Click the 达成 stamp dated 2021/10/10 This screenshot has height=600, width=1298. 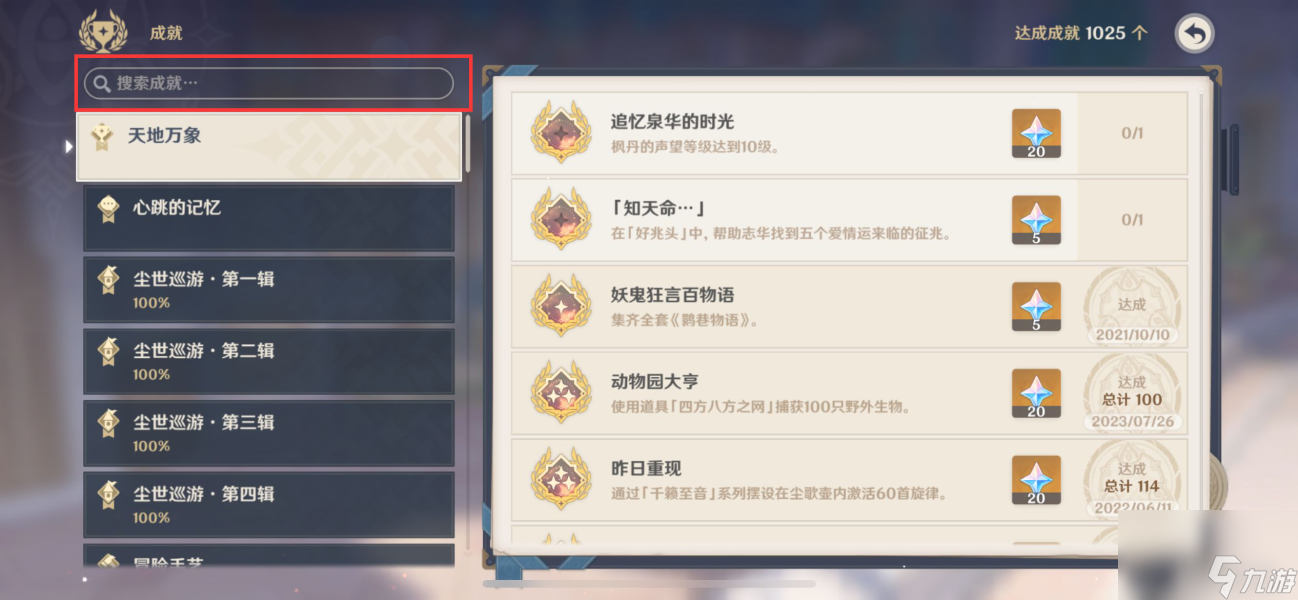coord(1133,306)
